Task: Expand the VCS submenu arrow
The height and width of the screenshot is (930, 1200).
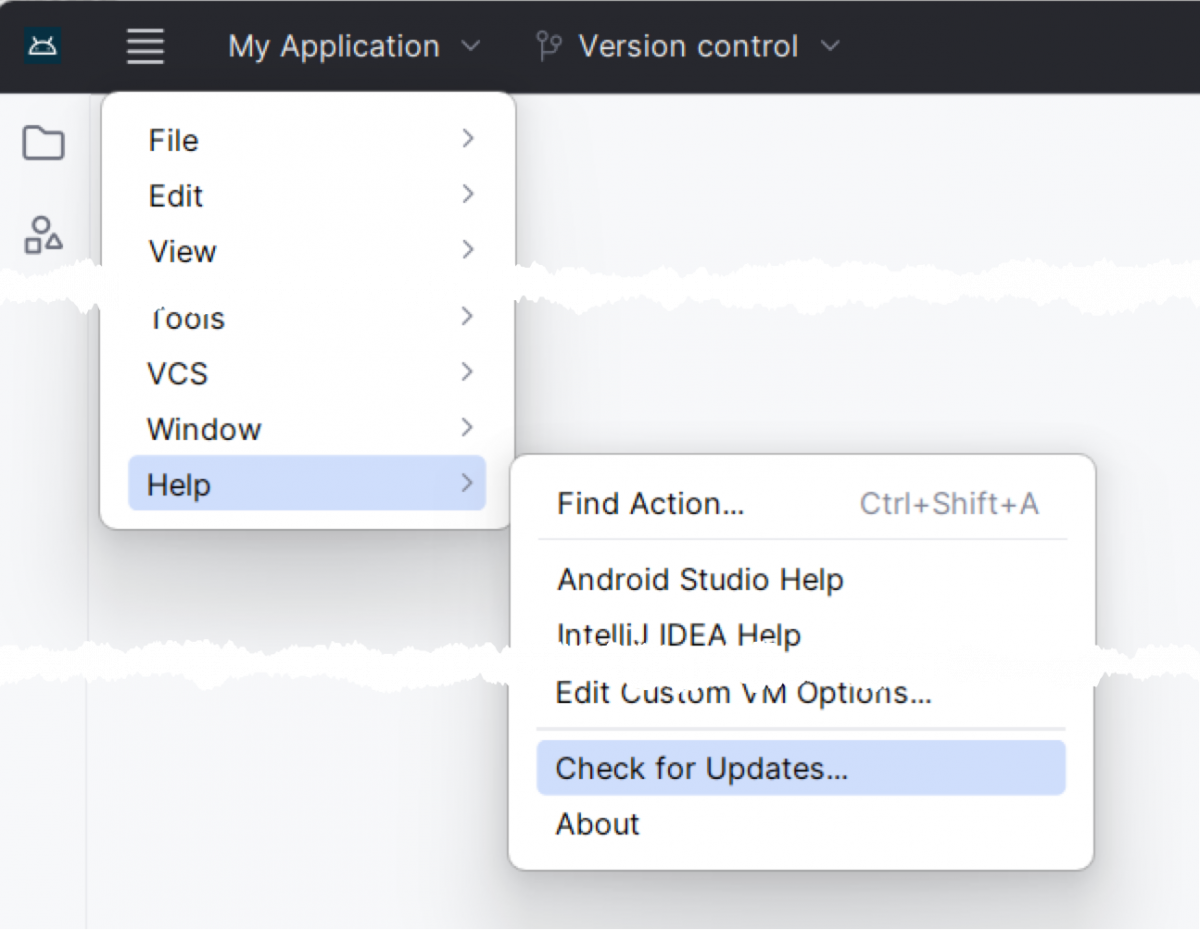Action: [467, 372]
